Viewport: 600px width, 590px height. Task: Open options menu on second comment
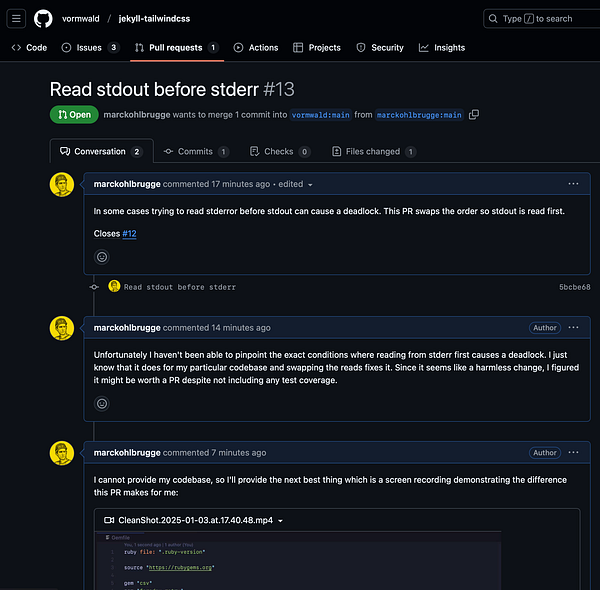[573, 328]
